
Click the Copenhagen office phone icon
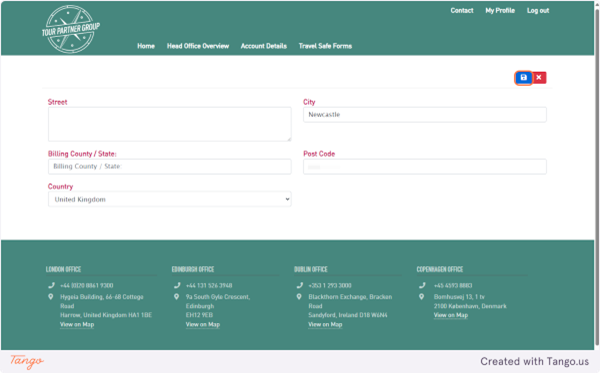click(422, 285)
